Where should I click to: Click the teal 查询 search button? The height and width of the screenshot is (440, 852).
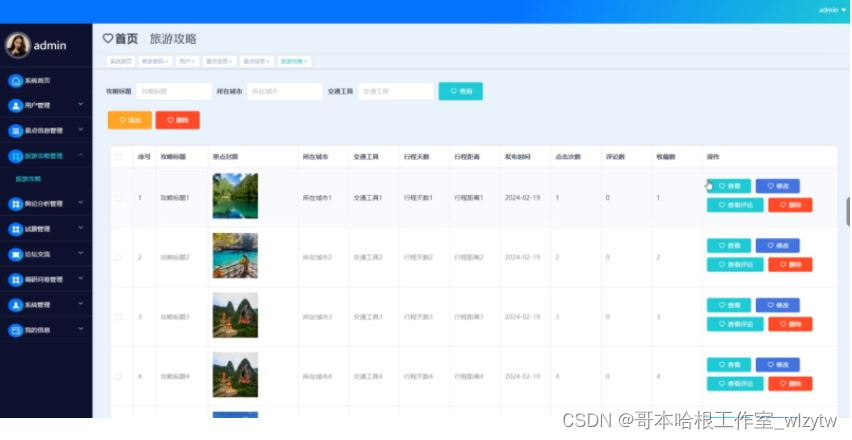pyautogui.click(x=461, y=91)
